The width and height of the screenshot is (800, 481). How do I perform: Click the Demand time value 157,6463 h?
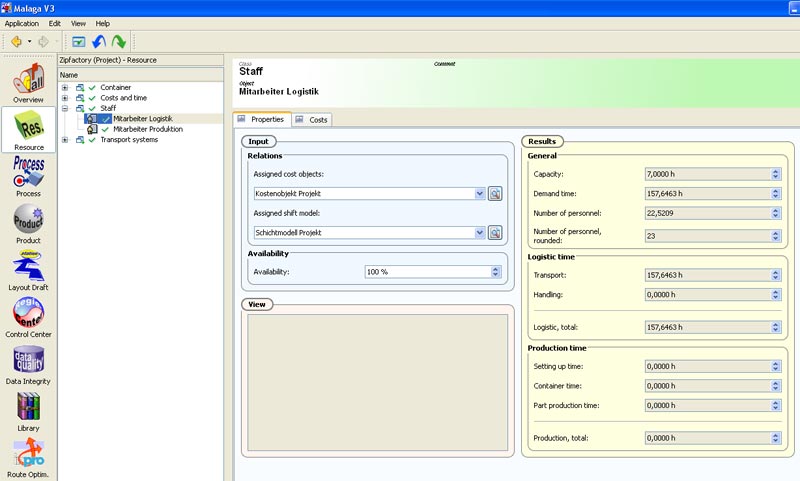click(x=708, y=194)
